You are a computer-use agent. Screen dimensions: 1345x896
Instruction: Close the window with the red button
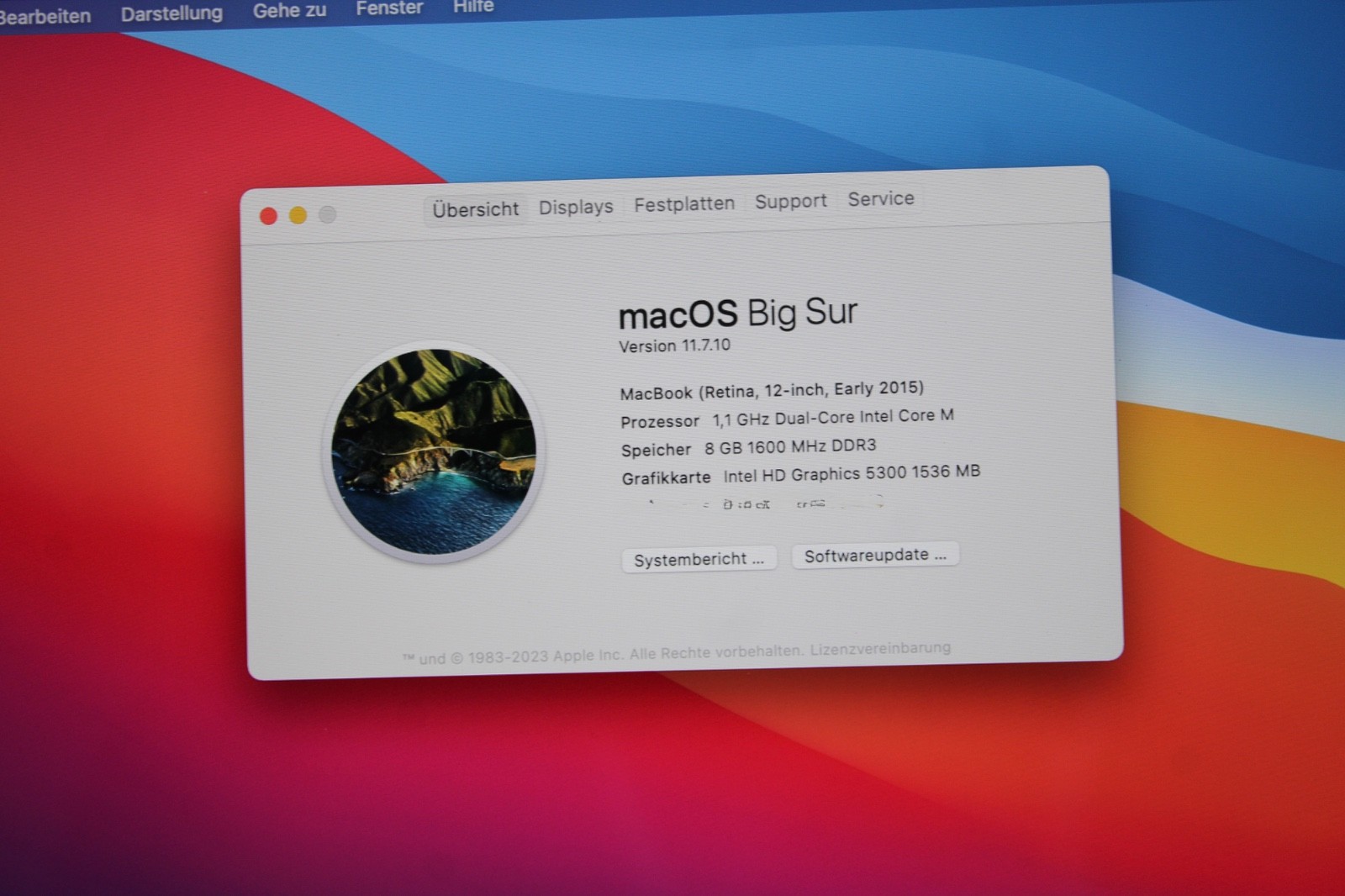(269, 216)
